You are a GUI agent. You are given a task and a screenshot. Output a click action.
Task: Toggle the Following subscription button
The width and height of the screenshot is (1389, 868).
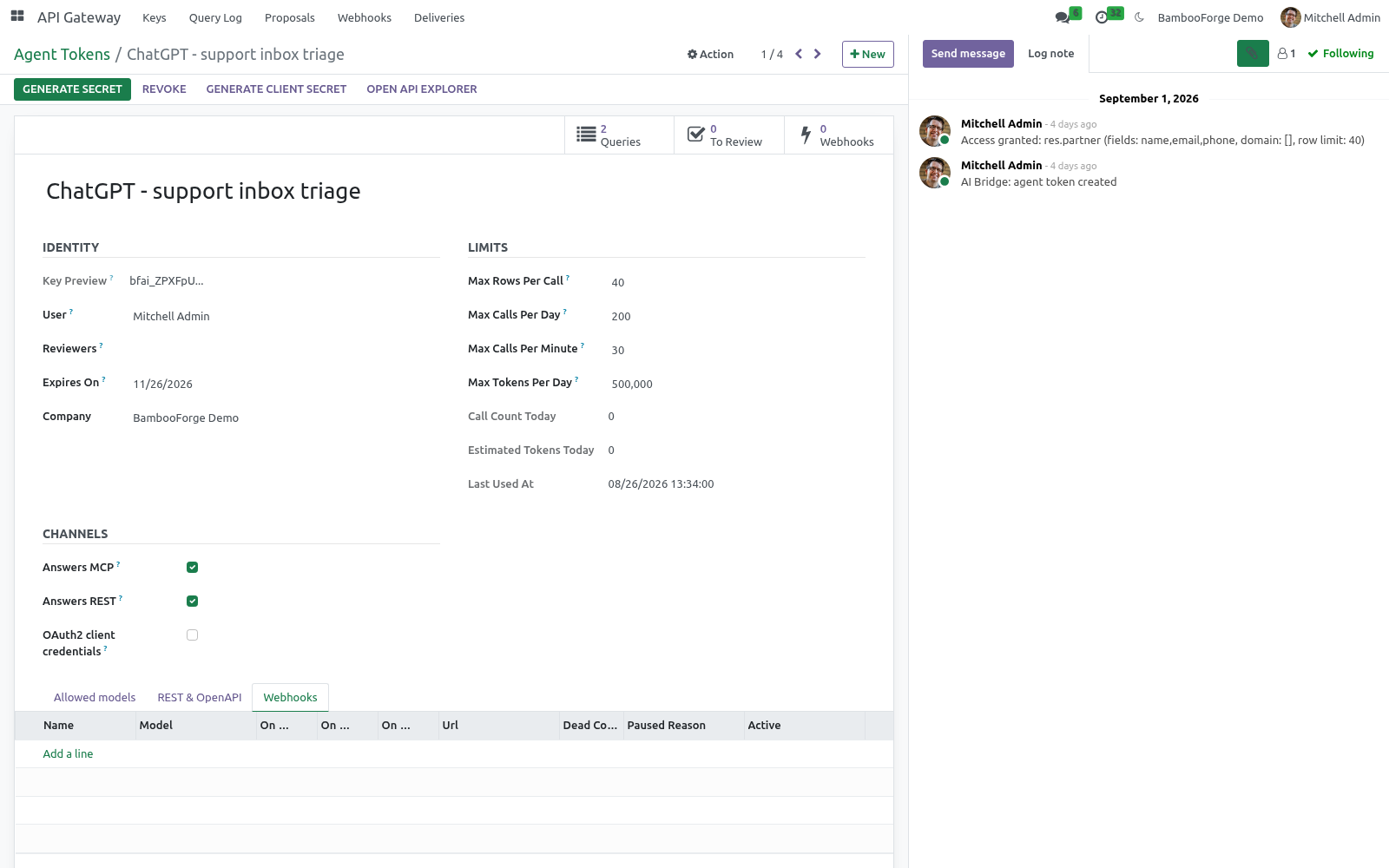1340,54
